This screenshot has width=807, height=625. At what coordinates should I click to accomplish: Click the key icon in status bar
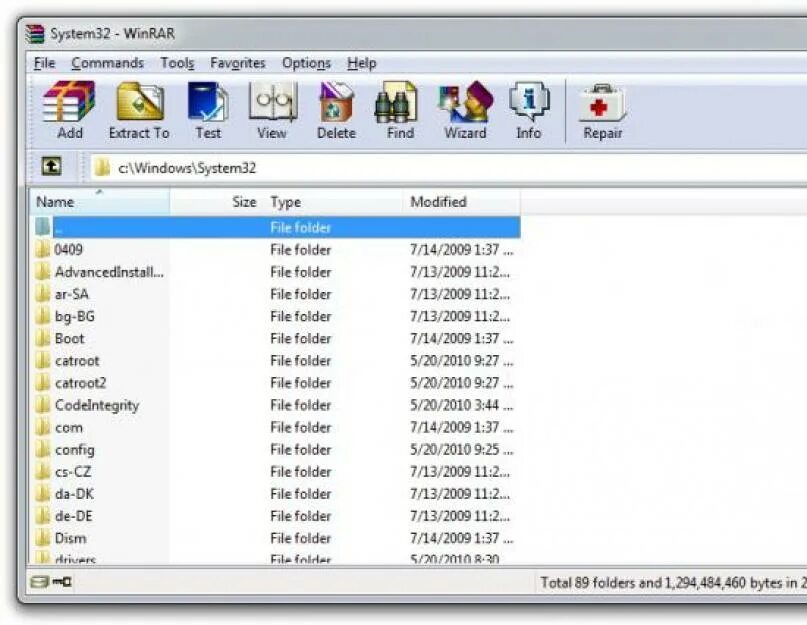62,582
